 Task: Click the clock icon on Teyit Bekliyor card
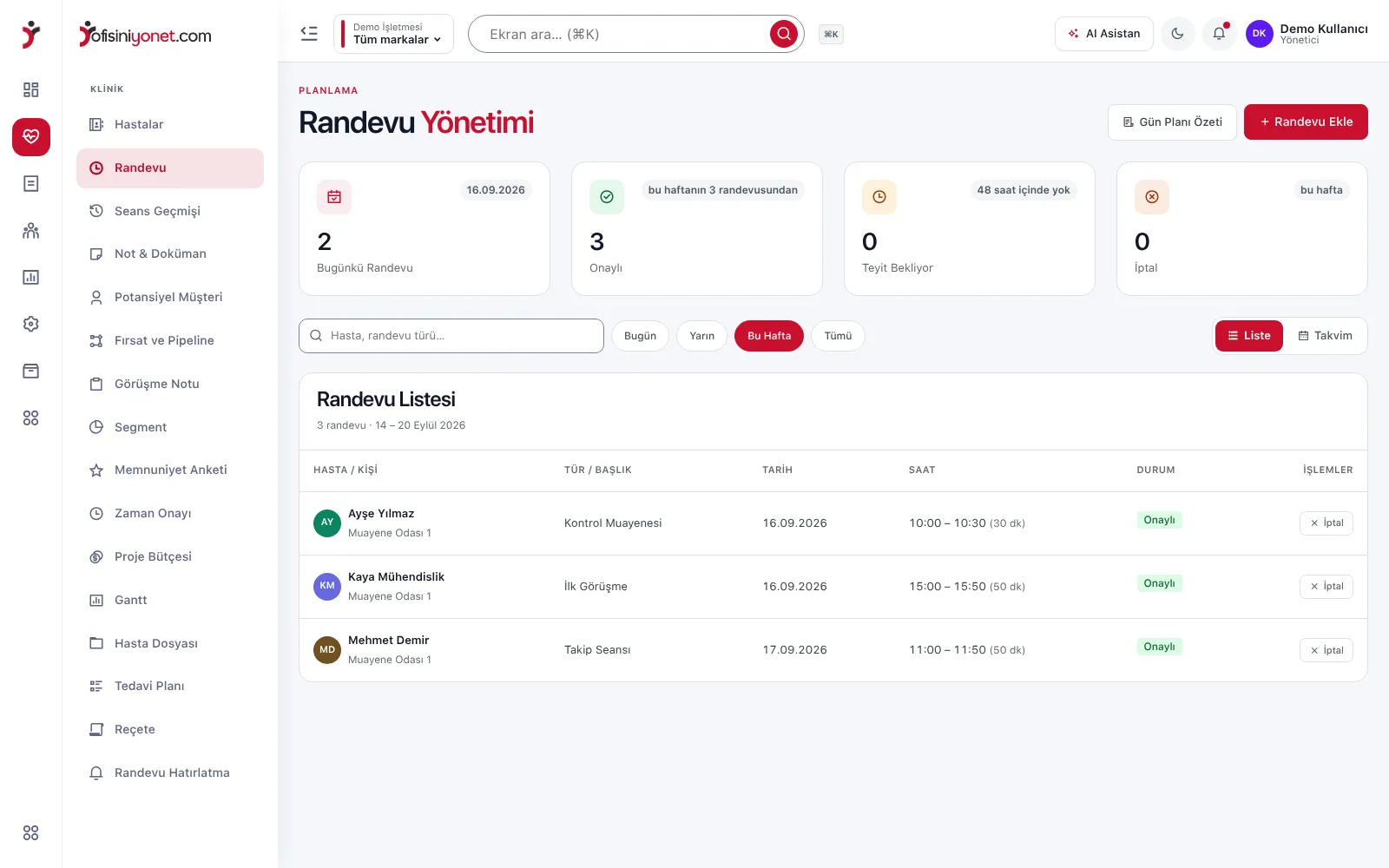coord(879,197)
